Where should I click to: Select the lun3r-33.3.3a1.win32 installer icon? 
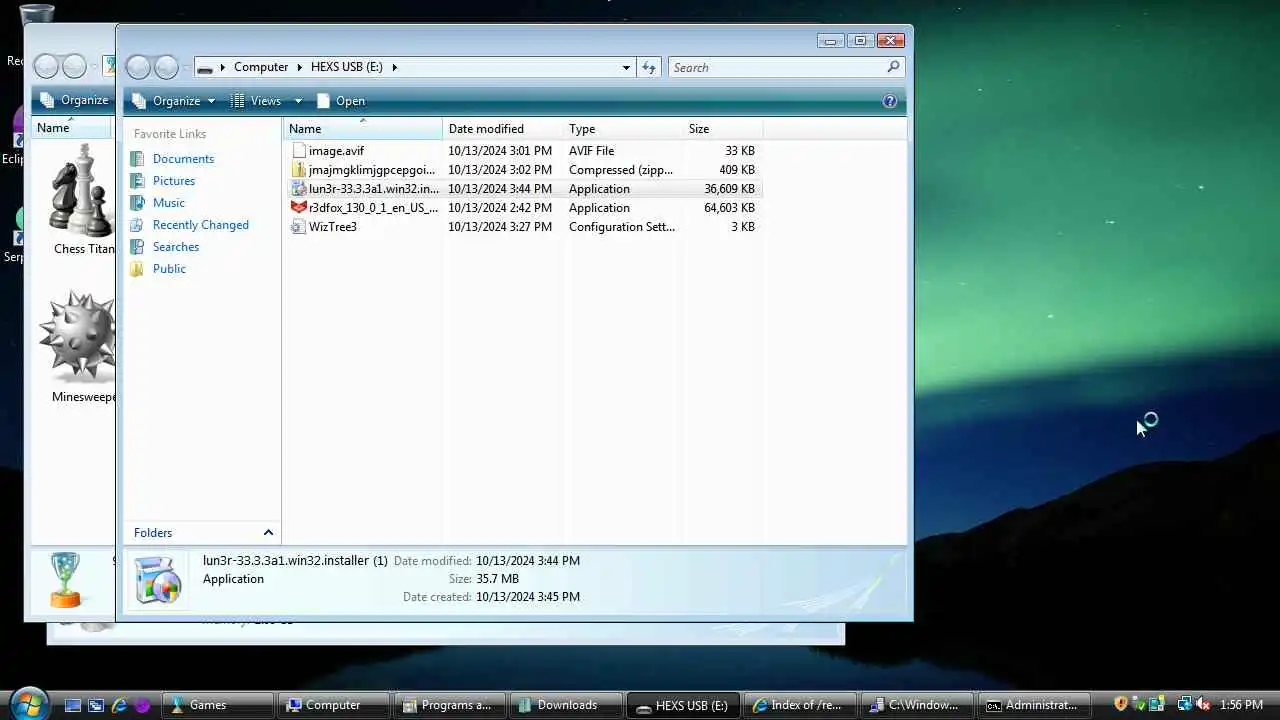pyautogui.click(x=298, y=189)
